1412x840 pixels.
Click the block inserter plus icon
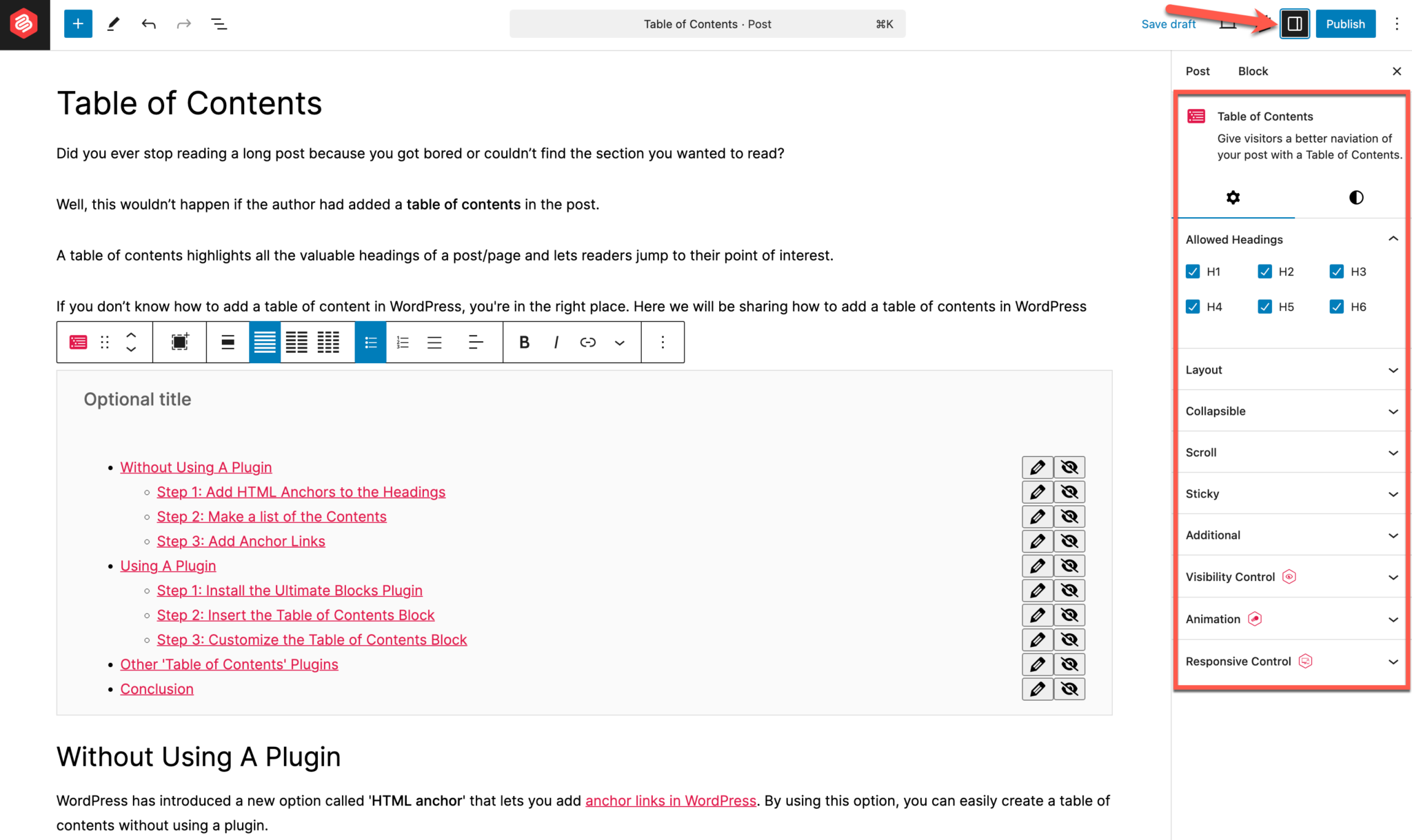pos(78,24)
